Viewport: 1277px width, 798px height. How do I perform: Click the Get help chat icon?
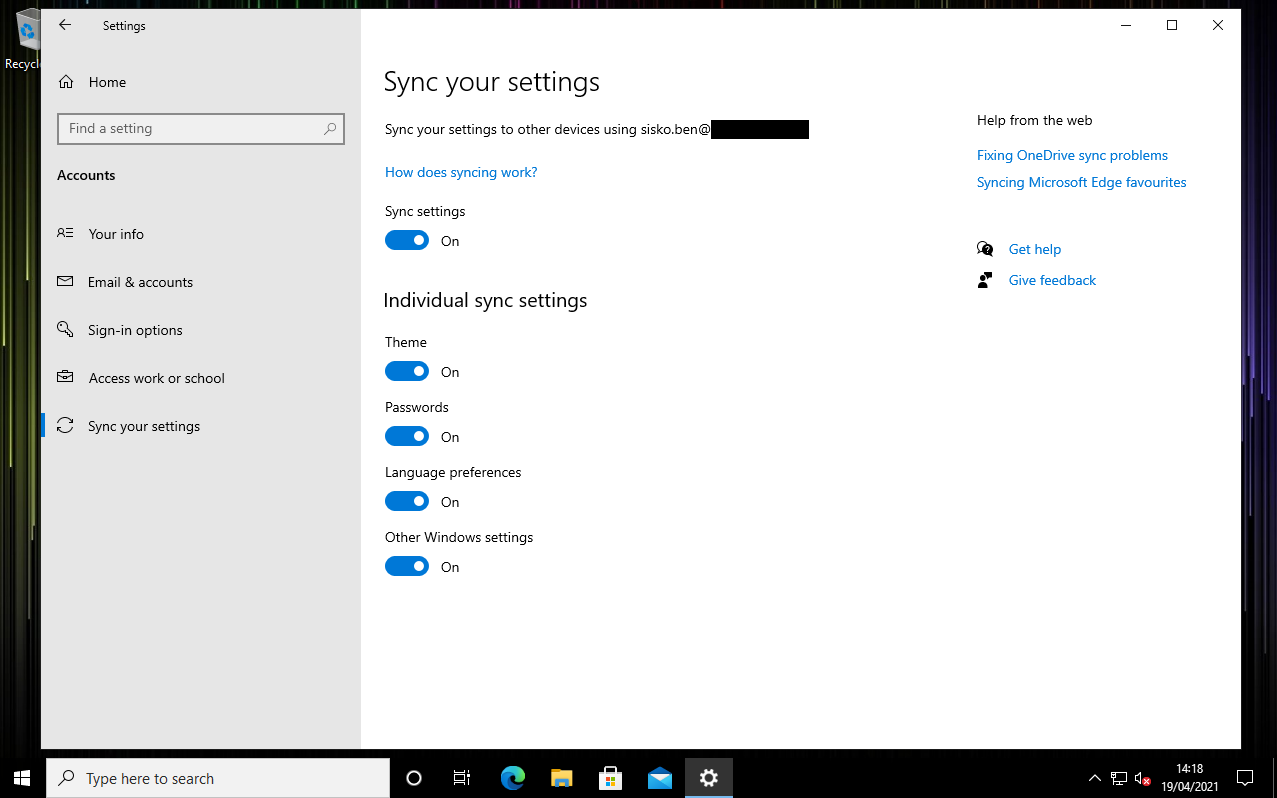click(985, 249)
